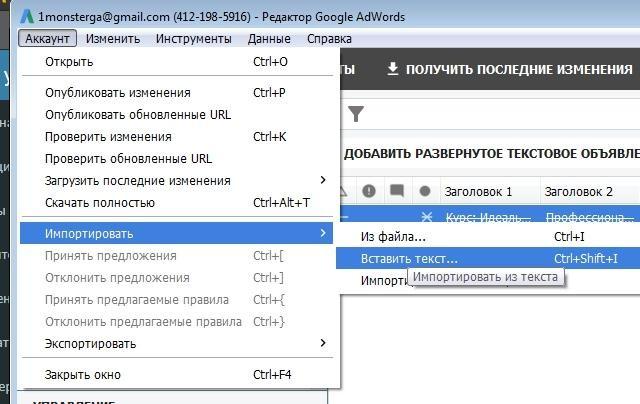Expand Загрузить последние изменения submenu

(x=177, y=180)
